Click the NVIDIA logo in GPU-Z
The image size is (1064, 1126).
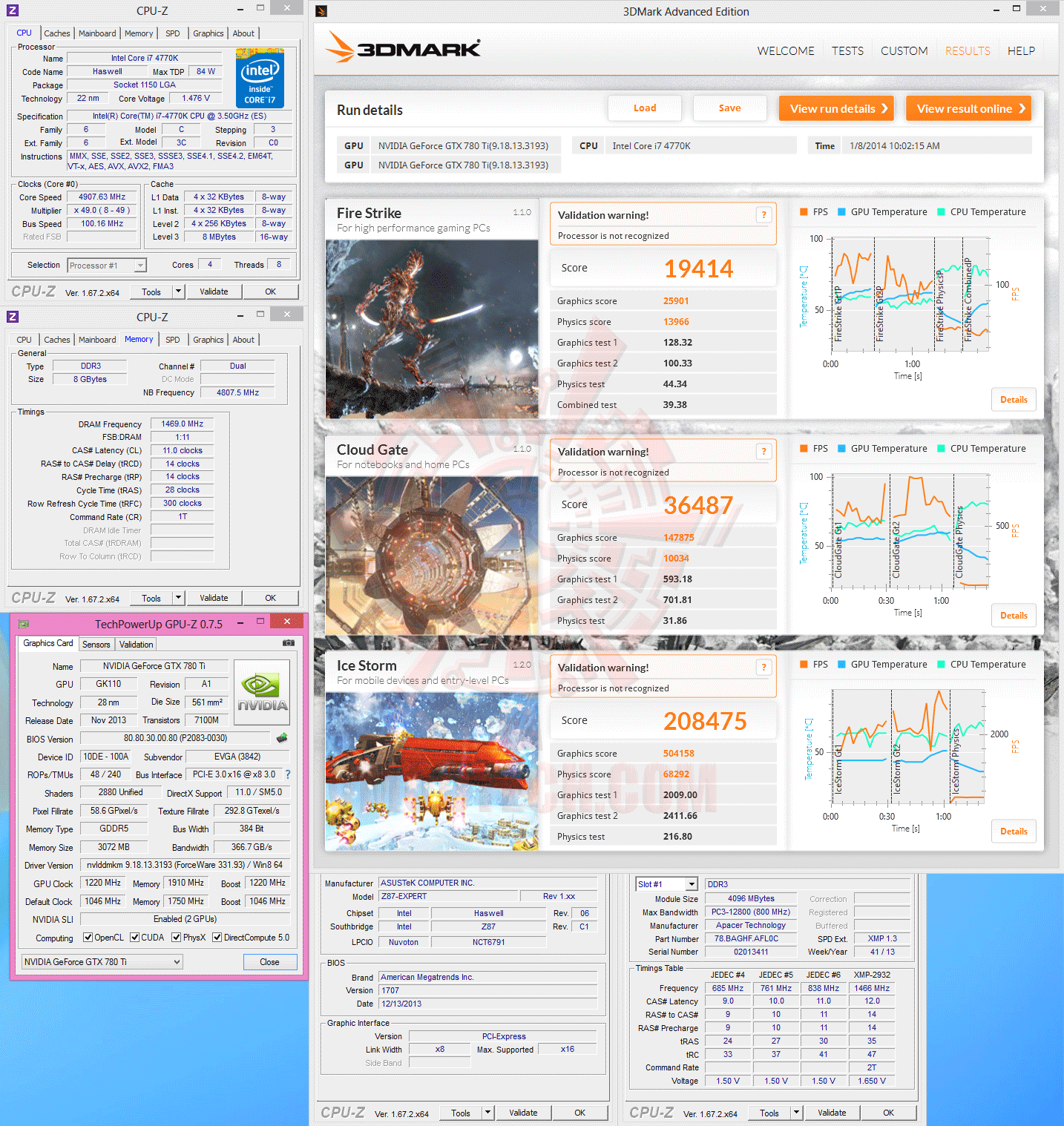click(261, 692)
